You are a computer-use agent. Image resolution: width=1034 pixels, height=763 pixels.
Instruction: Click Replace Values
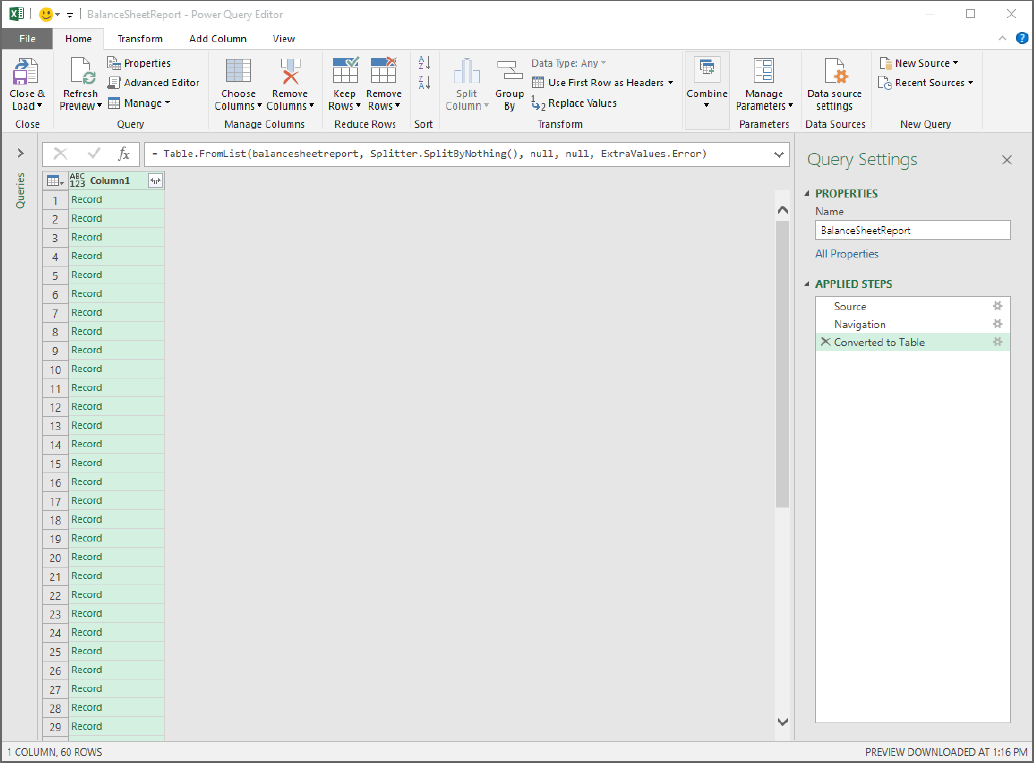point(574,104)
